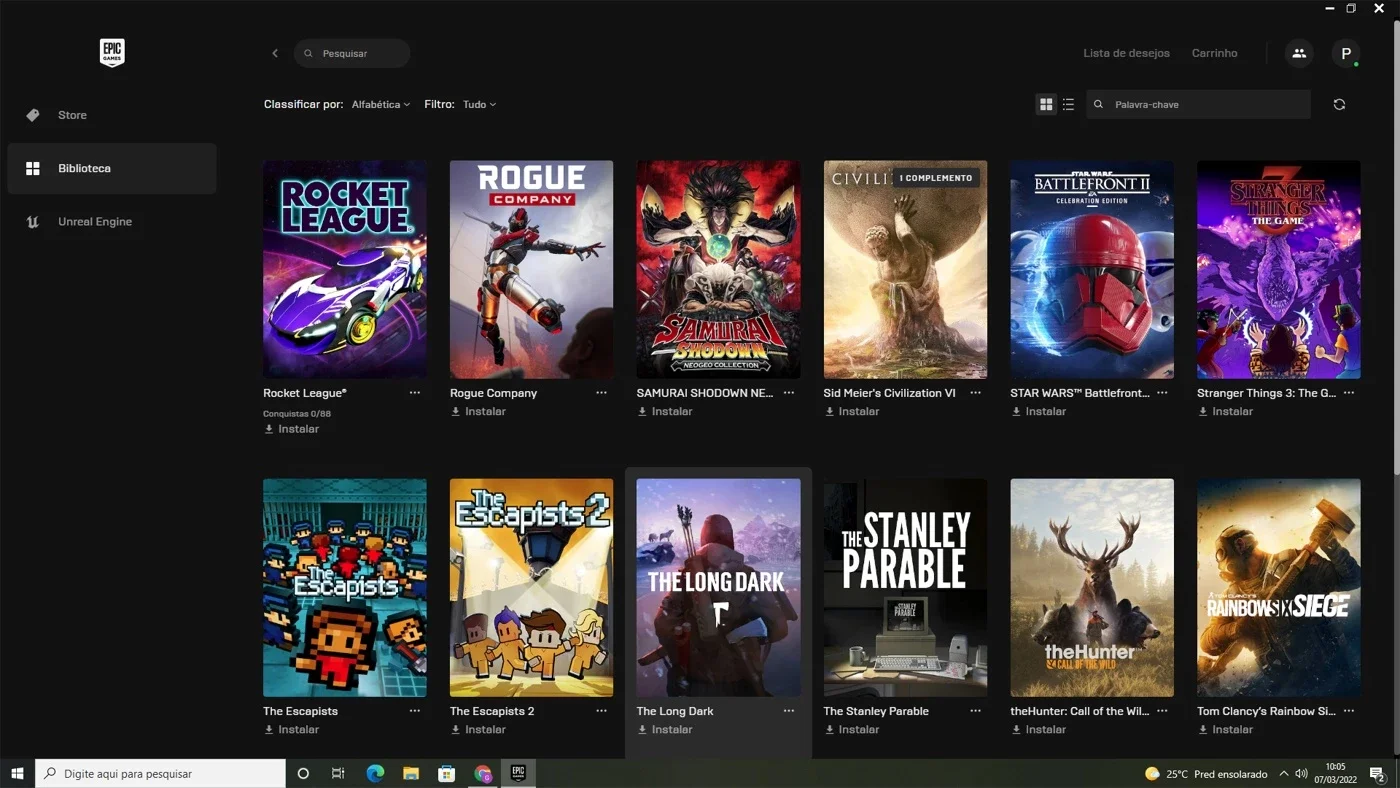Click the refresh library icon
This screenshot has width=1400, height=788.
[x=1339, y=104]
